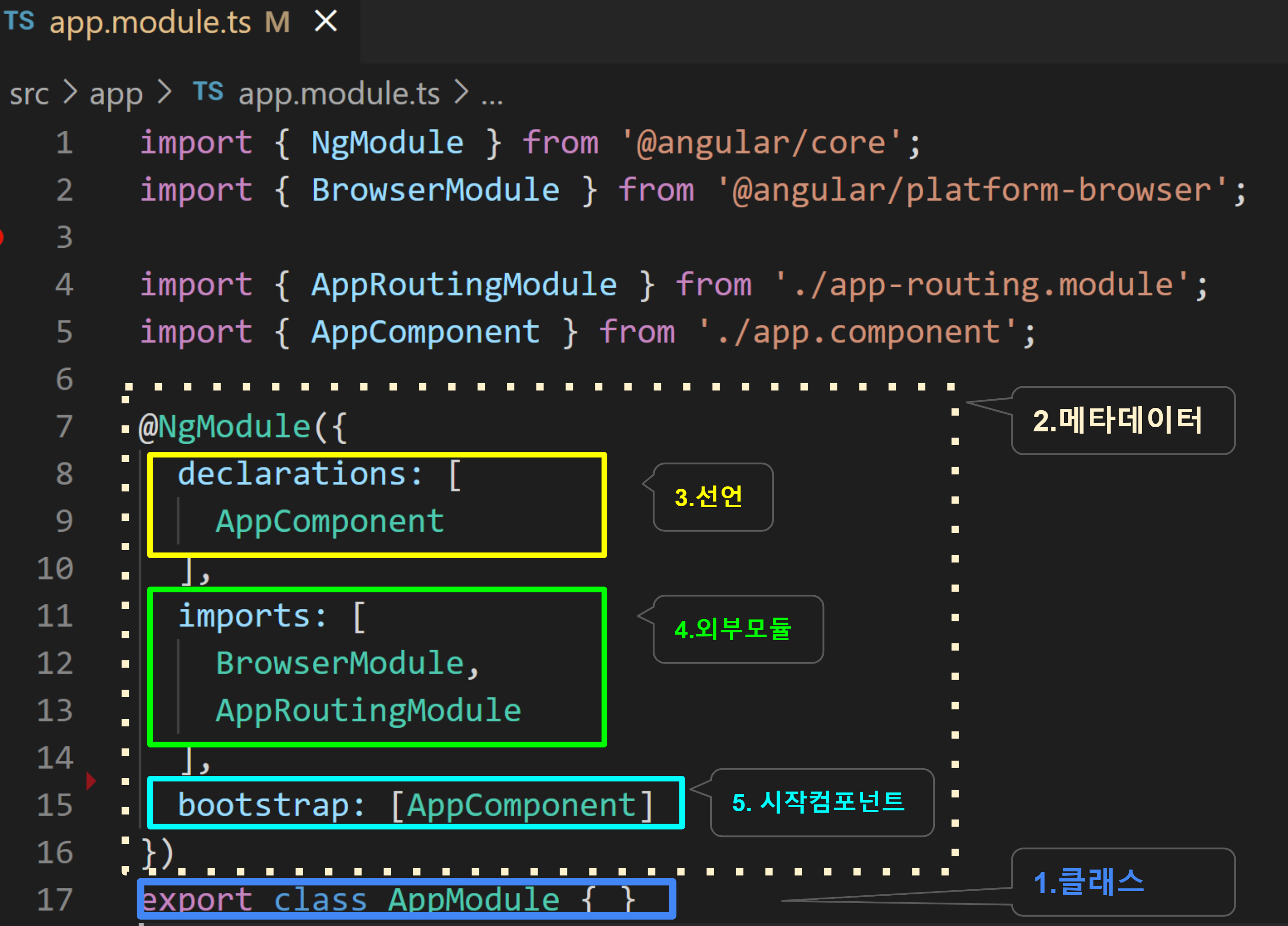Viewport: 1288px width, 926px height.
Task: Click the red breakpoint dot at line 3
Action: click(x=2, y=236)
